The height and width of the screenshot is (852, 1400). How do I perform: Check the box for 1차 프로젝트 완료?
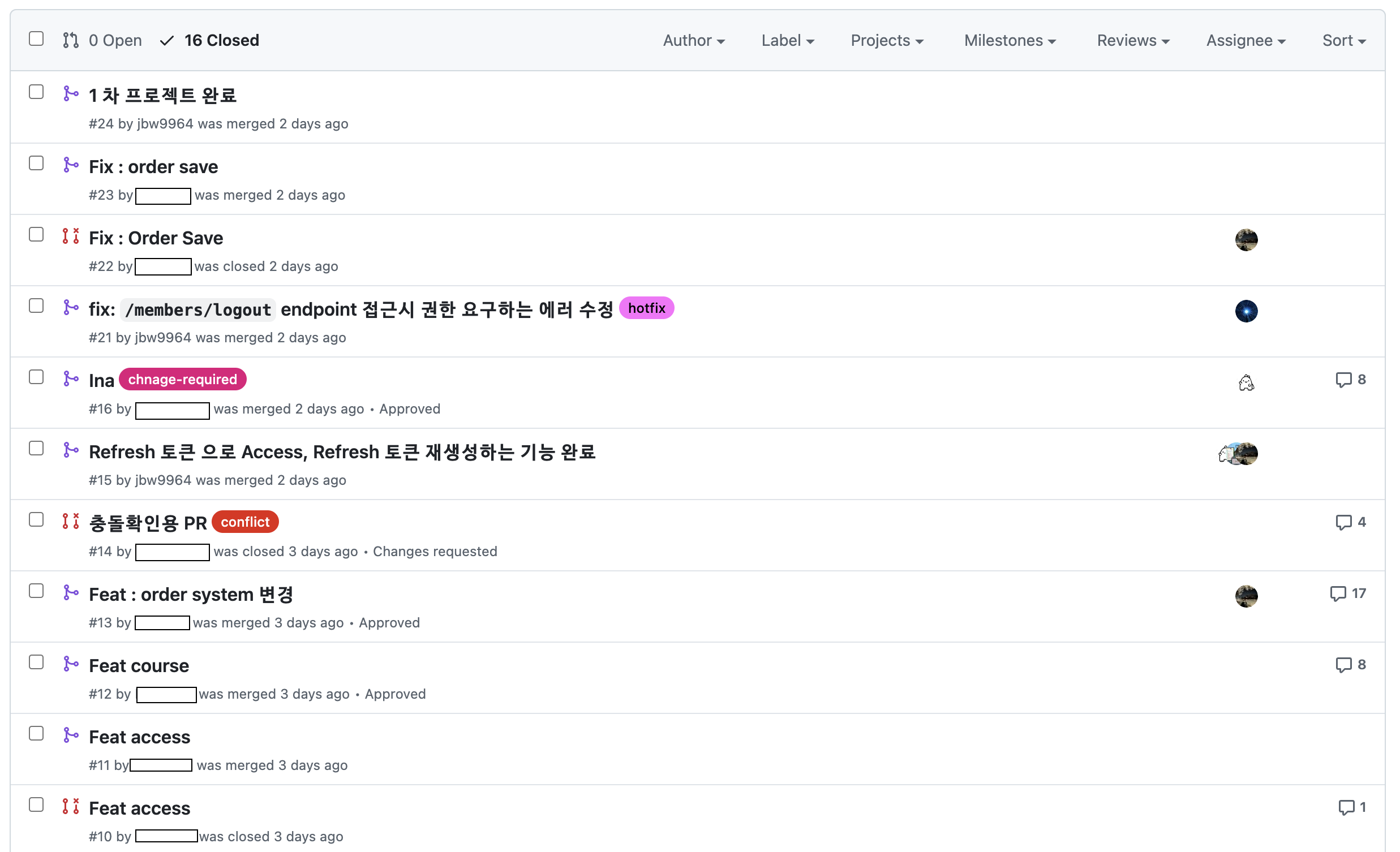coord(36,92)
